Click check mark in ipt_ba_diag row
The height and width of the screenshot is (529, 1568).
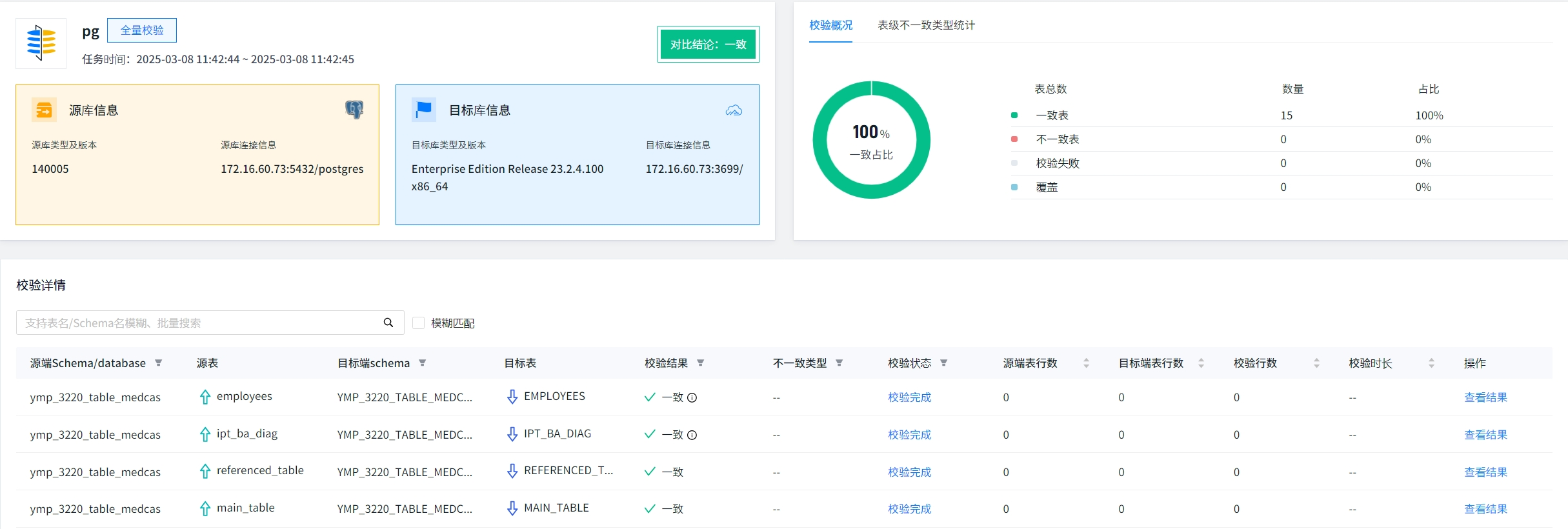(x=650, y=434)
